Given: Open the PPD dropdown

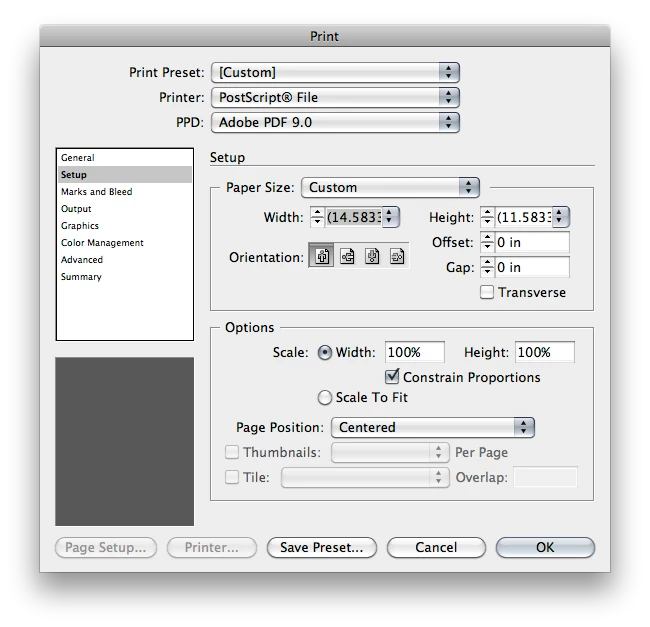Looking at the screenshot, I should tap(335, 122).
